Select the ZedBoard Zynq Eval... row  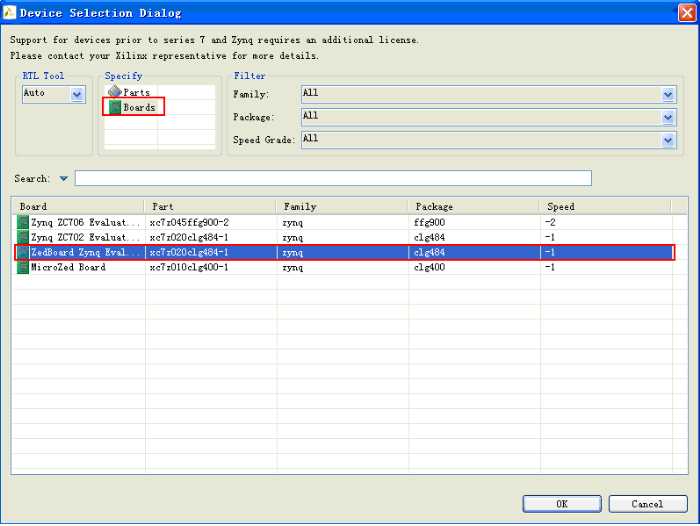coord(344,252)
